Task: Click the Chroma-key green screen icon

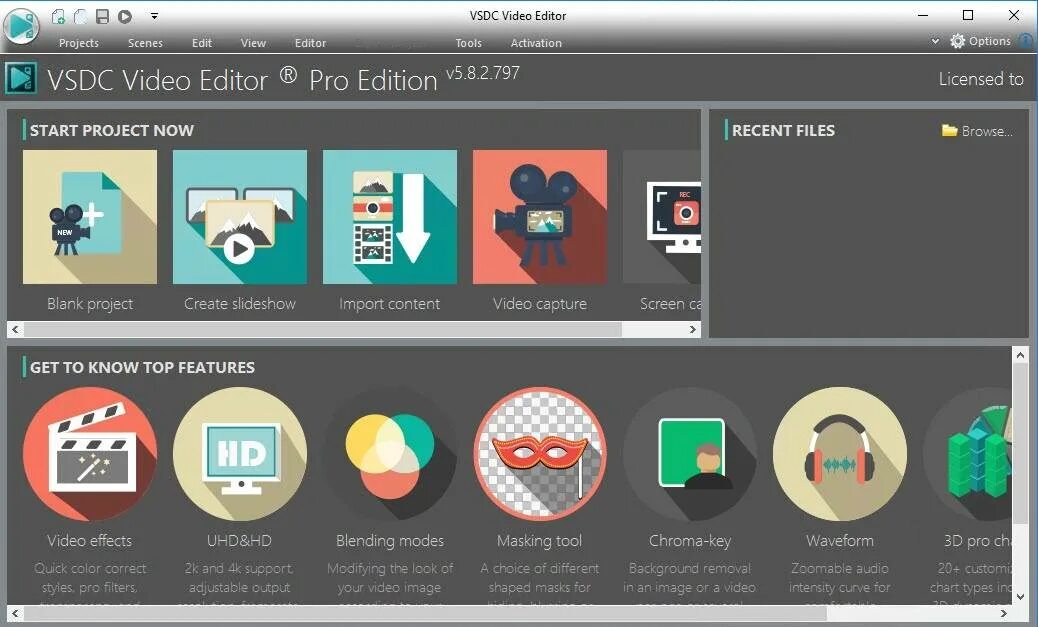Action: [690, 454]
